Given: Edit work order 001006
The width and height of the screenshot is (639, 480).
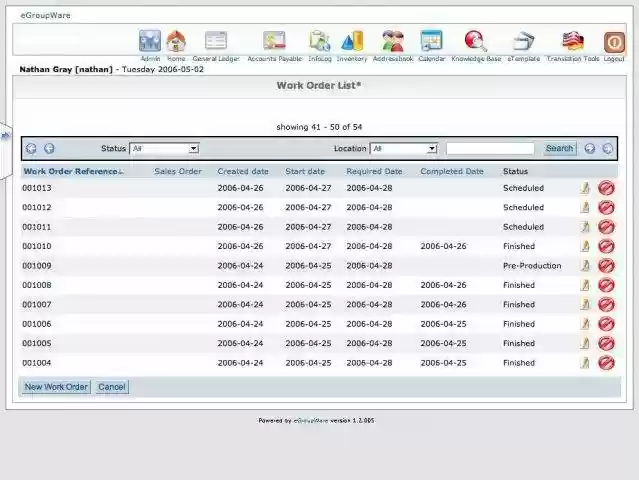Looking at the screenshot, I should [x=585, y=324].
